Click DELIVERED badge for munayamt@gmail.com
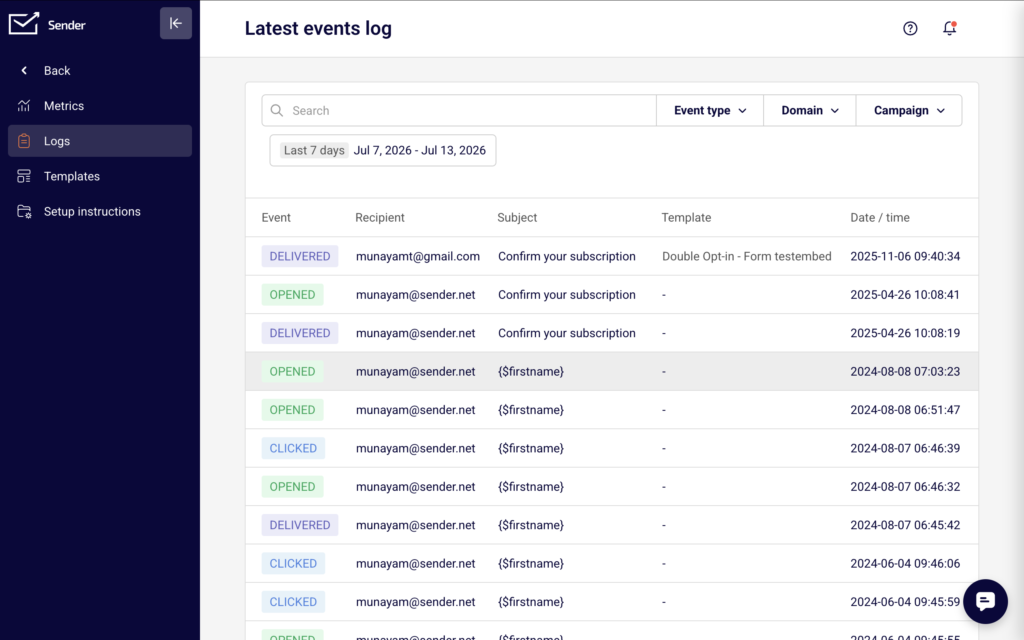Screen dimensions: 1024x640 pyautogui.click(x=300, y=256)
